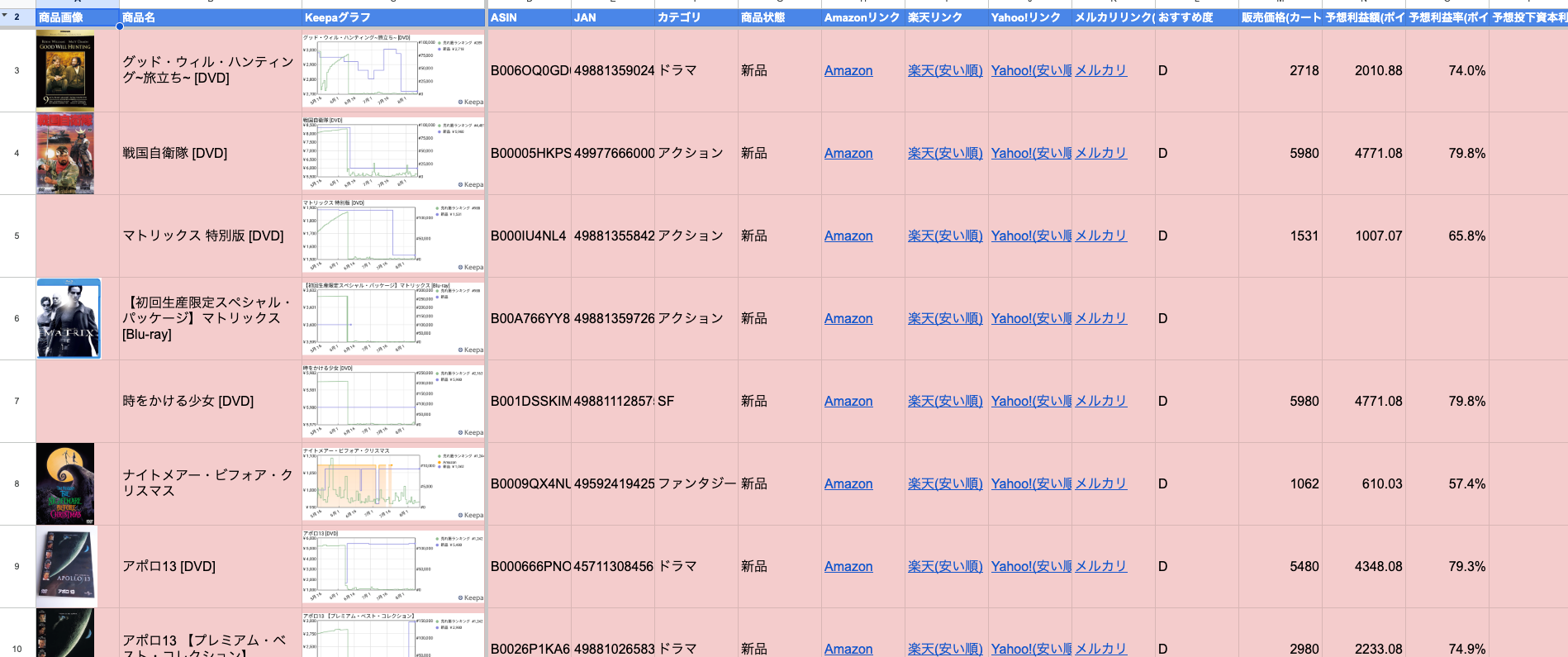1568x657 pixels.
Task: Select profit rate cell 79.3%
Action: click(x=1447, y=567)
